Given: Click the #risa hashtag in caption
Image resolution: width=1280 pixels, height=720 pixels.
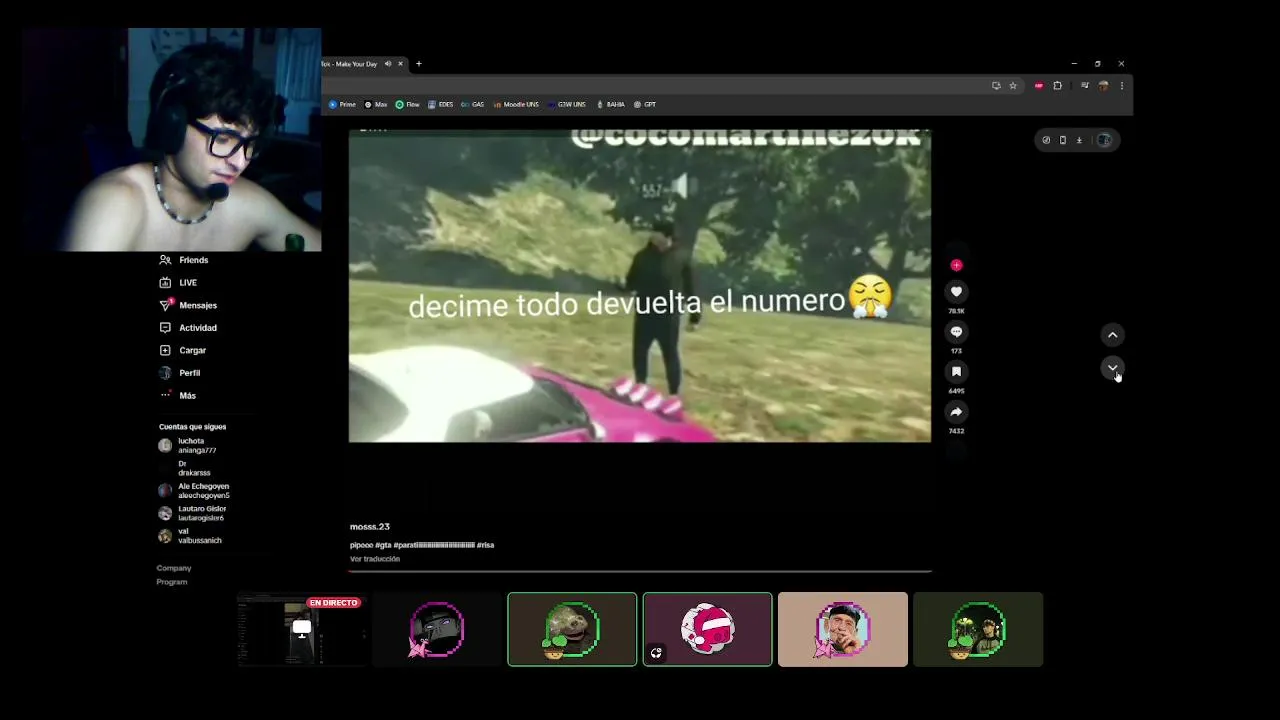Looking at the screenshot, I should tap(486, 545).
